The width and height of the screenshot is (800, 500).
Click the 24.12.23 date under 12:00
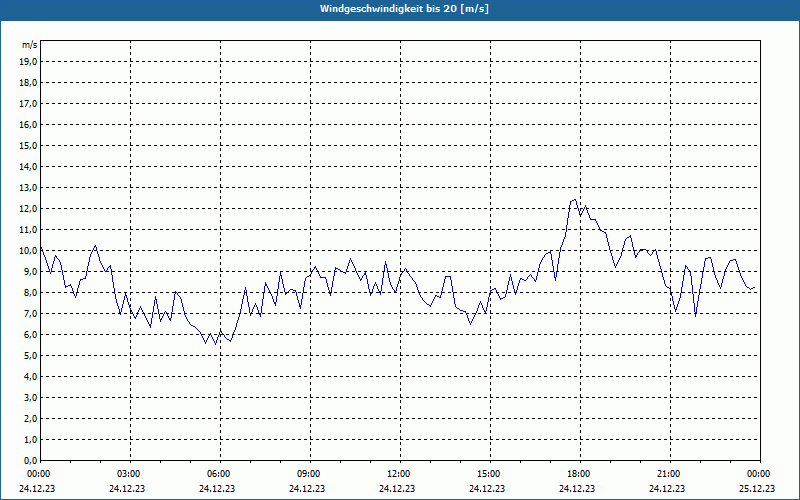[x=397, y=488]
